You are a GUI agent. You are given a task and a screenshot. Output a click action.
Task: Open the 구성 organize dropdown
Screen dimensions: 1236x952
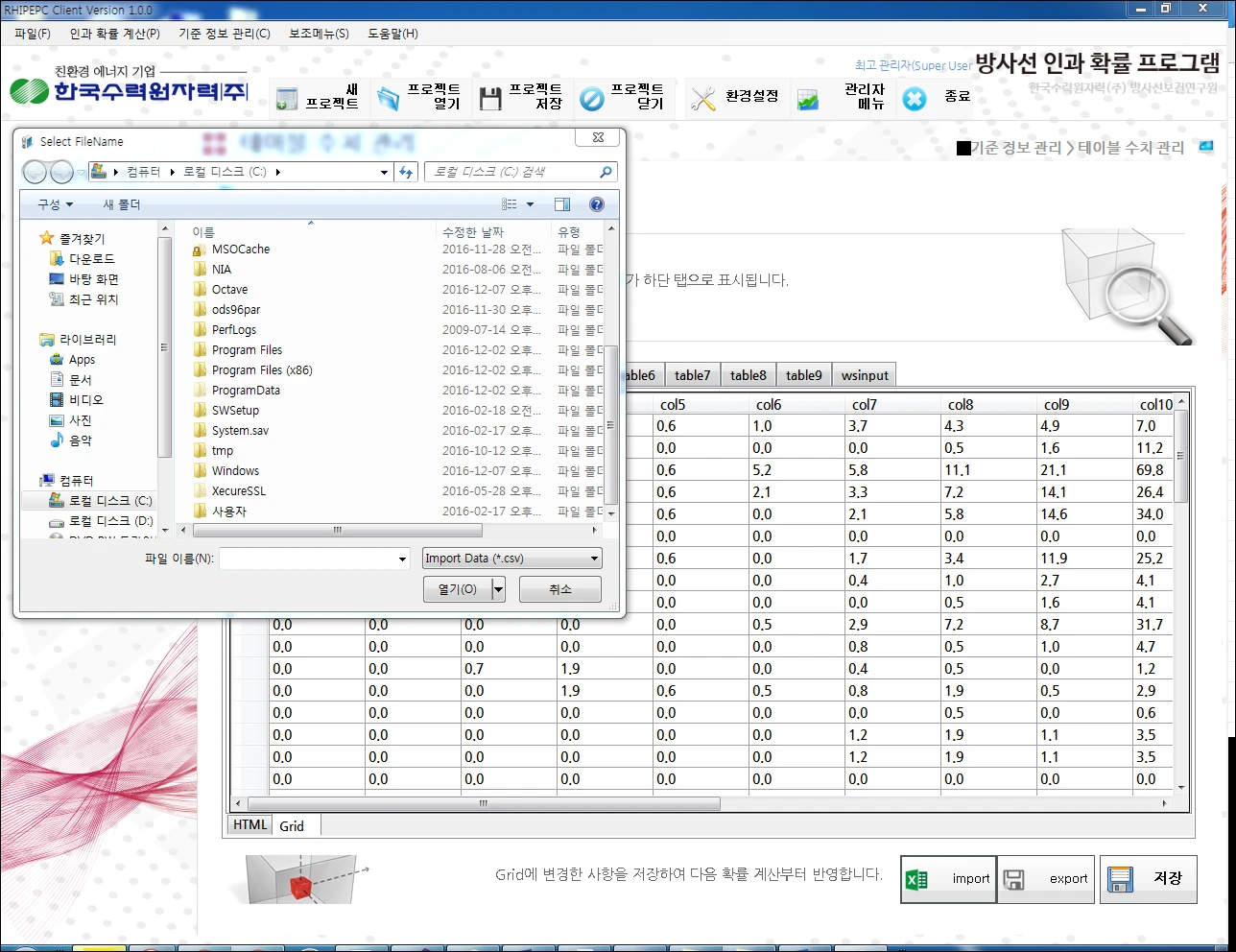(55, 204)
